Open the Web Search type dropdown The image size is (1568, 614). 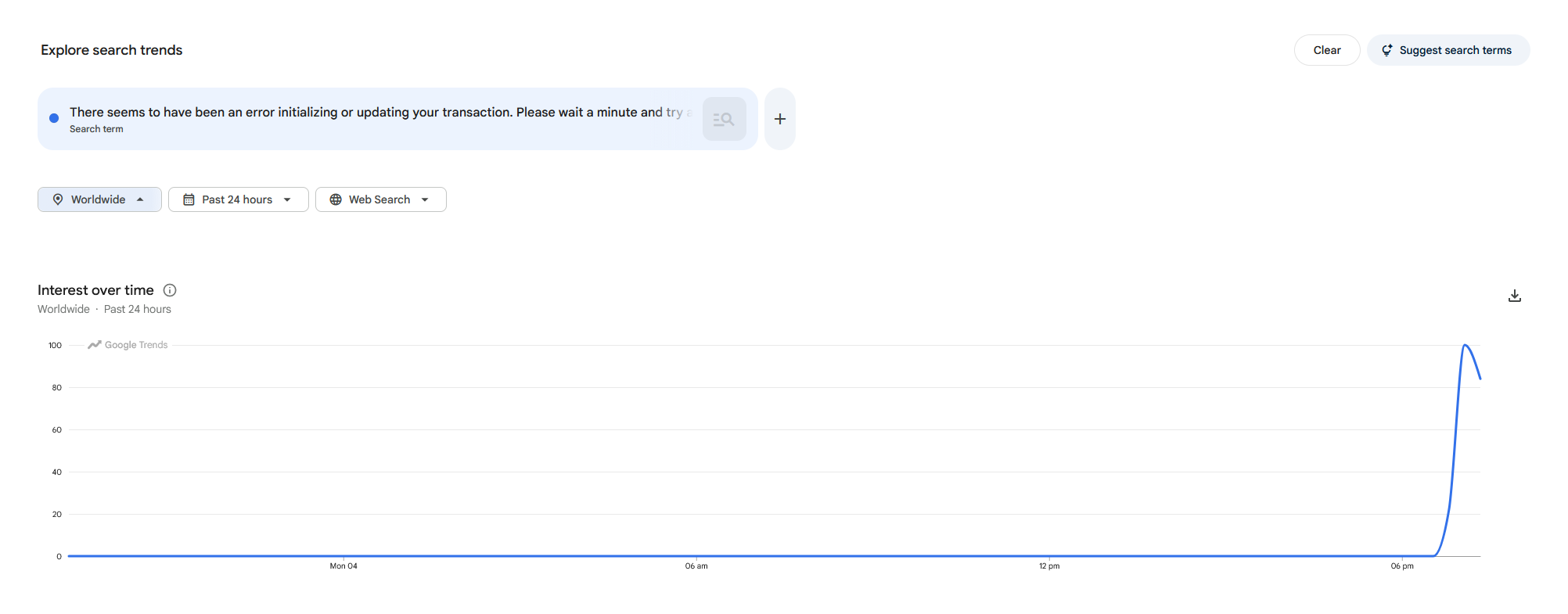[x=381, y=199]
